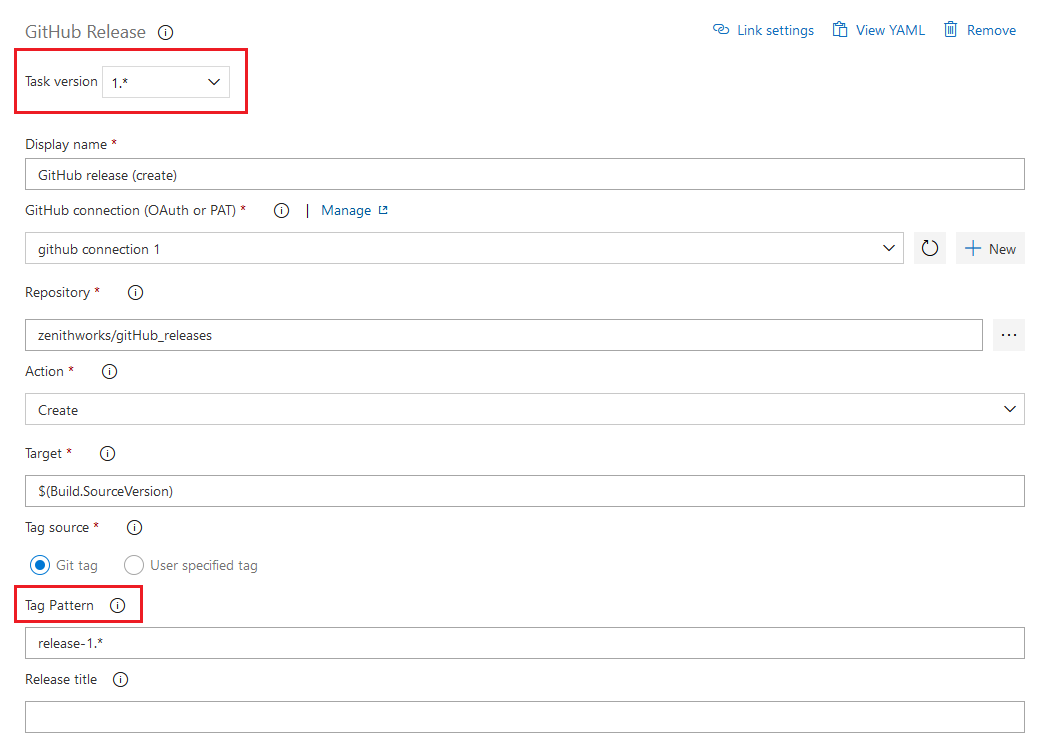Open the Action dropdown showing Create
The height and width of the screenshot is (746, 1050).
click(1010, 409)
